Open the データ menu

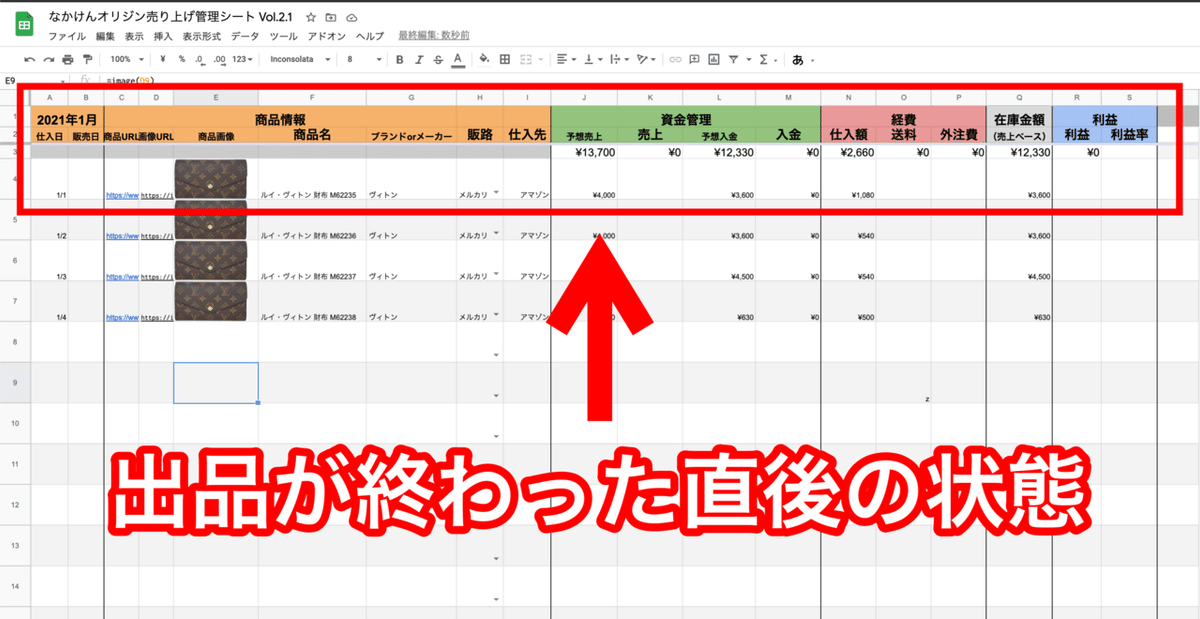coord(245,35)
